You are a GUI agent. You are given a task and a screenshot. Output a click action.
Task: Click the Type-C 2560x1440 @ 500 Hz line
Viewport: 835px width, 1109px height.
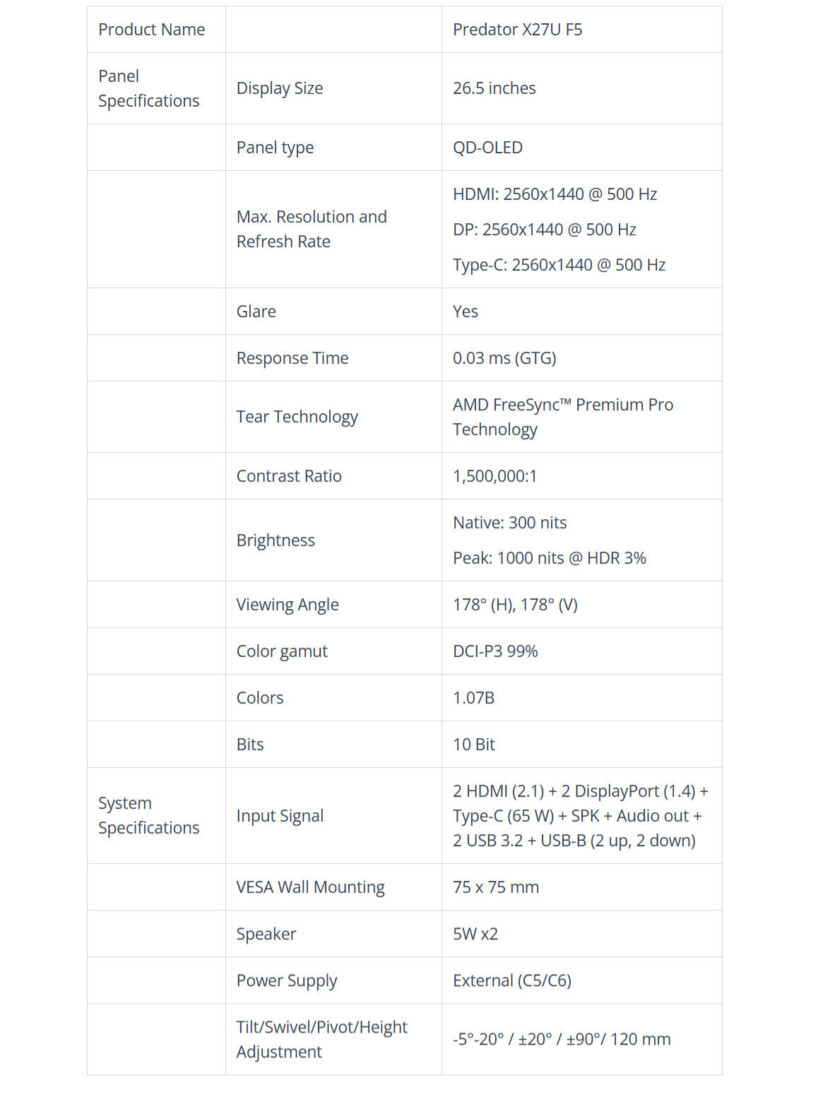click(559, 265)
